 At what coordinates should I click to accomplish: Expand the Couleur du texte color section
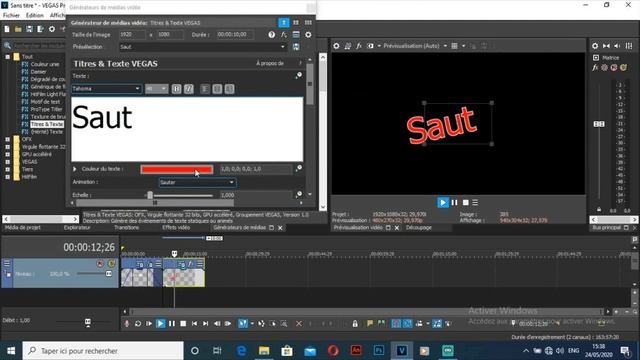click(x=75, y=169)
